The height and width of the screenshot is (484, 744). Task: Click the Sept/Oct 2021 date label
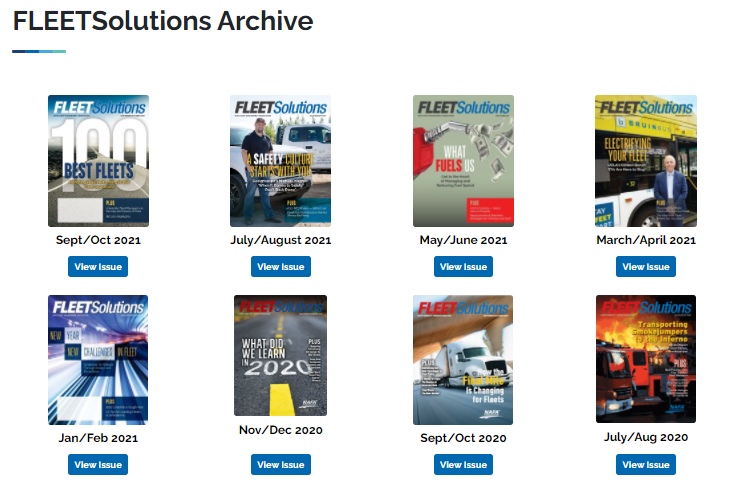[x=98, y=240]
